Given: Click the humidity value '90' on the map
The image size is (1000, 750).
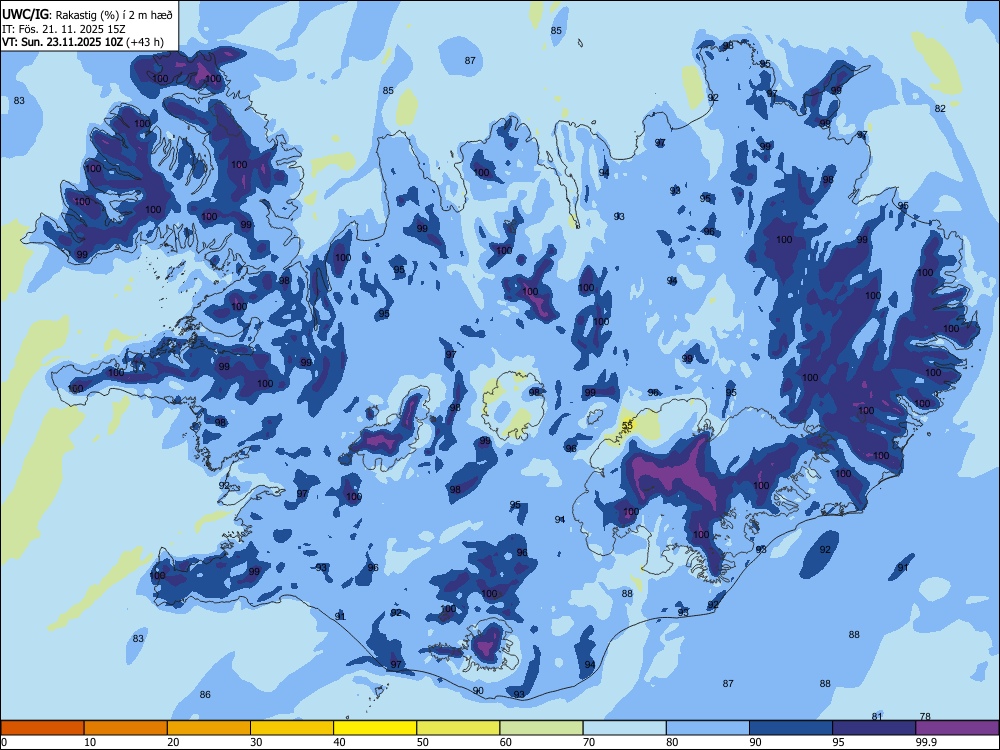Looking at the screenshot, I should 478,690.
